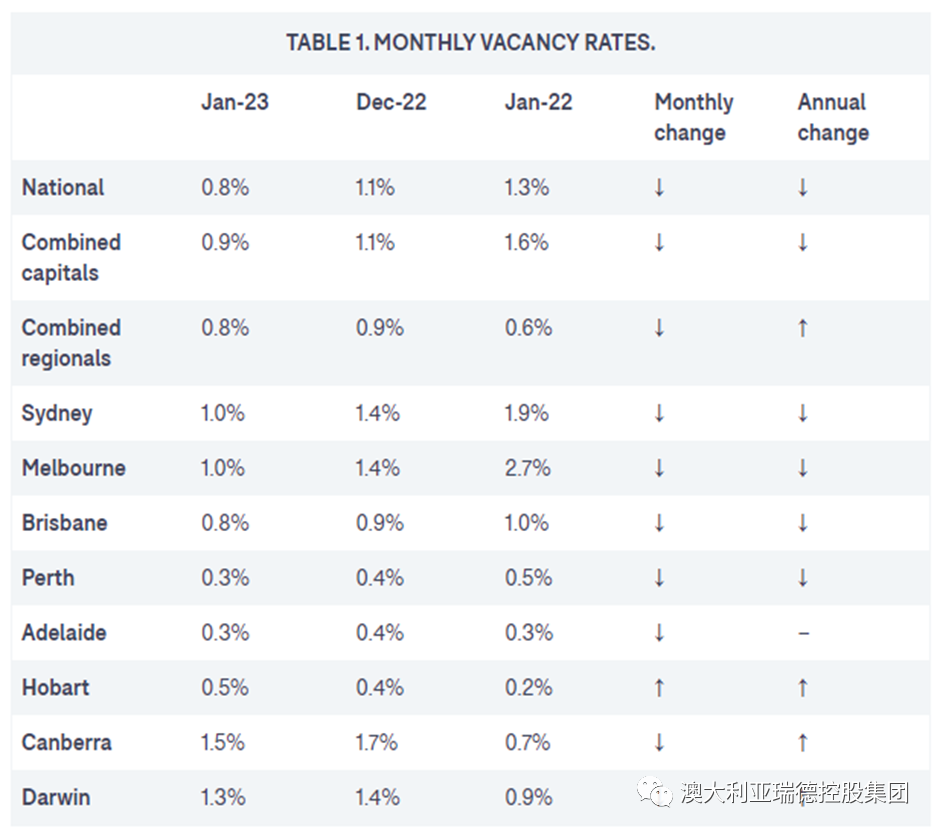Click Brisbane's monthly change down arrow

(x=659, y=523)
